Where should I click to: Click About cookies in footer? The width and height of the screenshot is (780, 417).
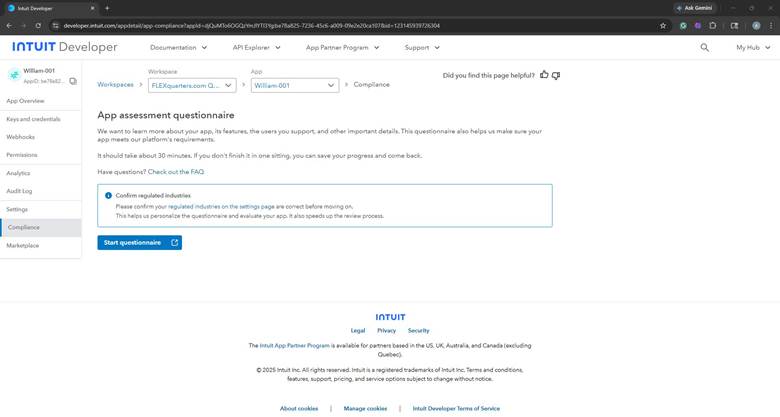click(299, 409)
